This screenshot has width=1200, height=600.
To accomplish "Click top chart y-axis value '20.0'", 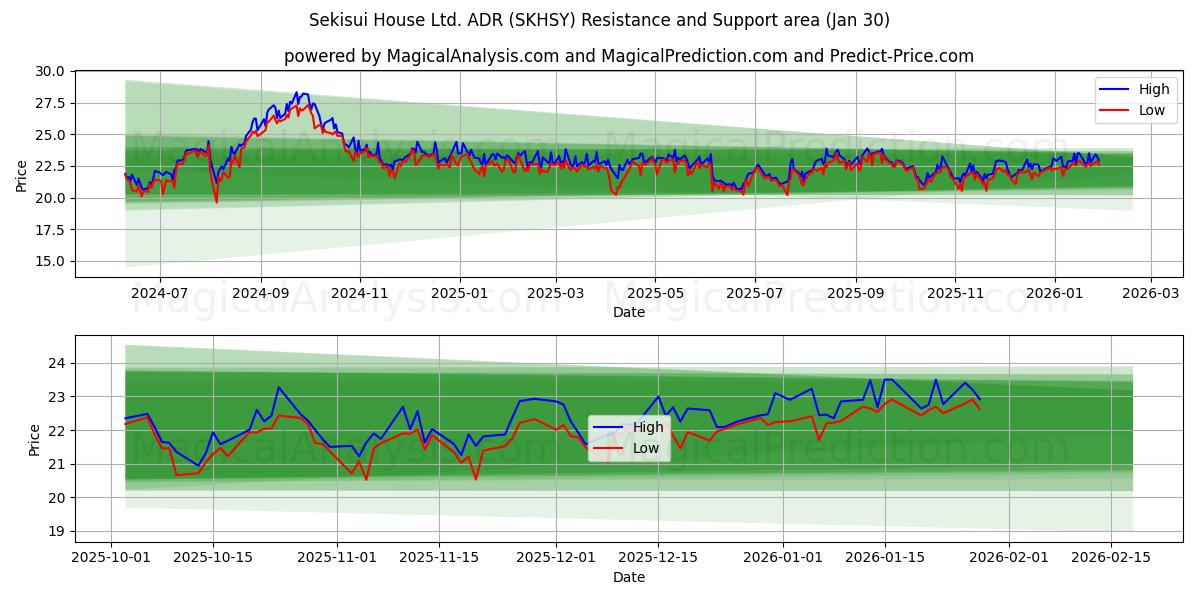I will (x=52, y=198).
